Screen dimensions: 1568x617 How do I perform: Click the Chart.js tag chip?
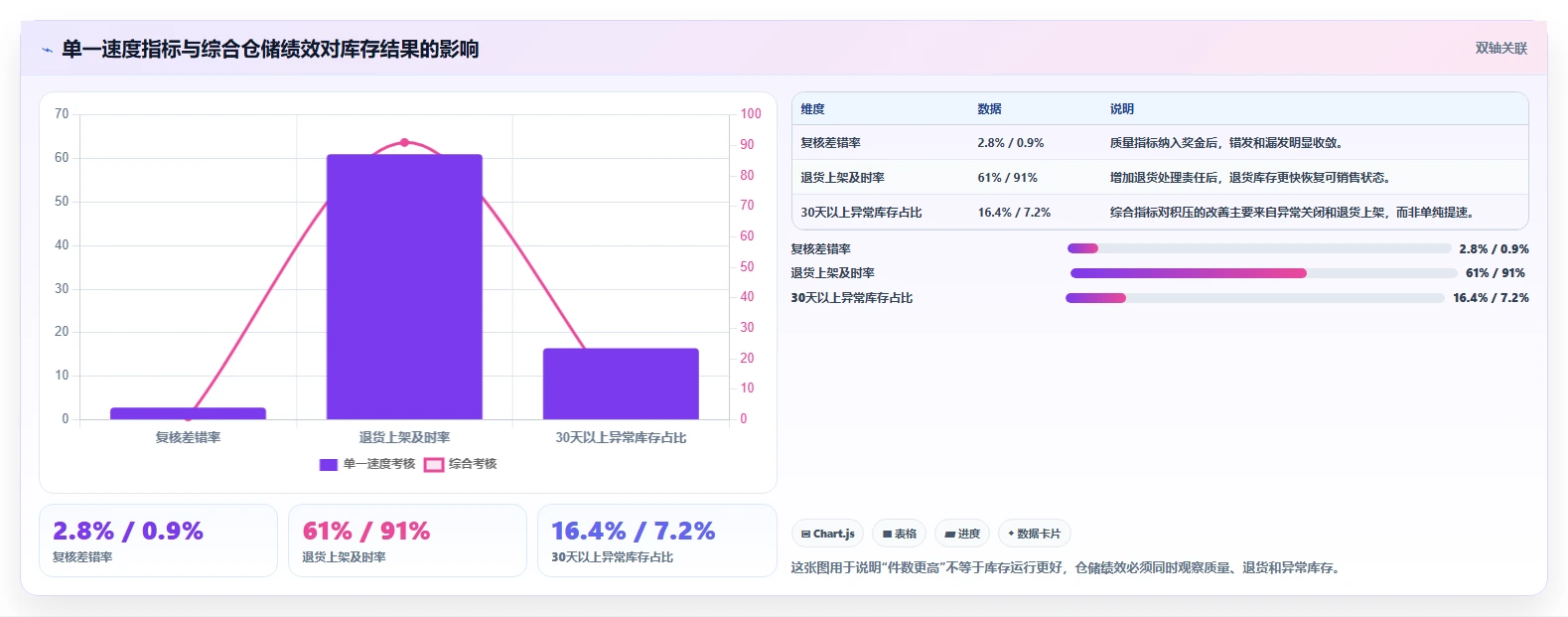[x=828, y=534]
